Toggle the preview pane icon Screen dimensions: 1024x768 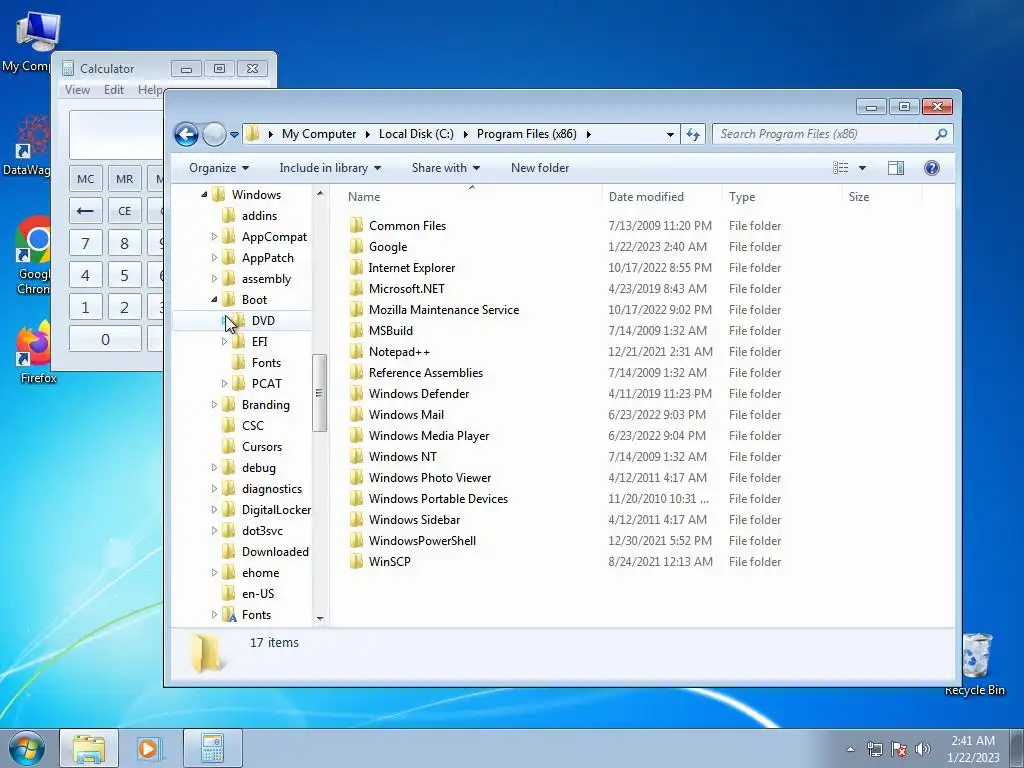click(895, 168)
